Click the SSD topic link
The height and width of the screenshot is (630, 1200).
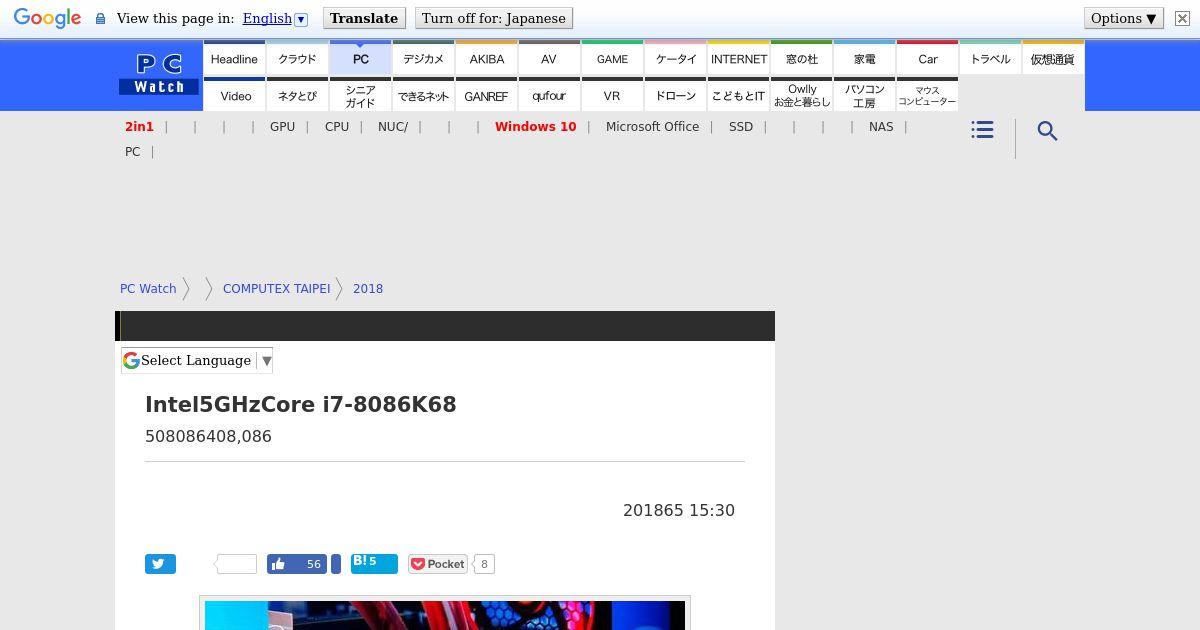pos(741,126)
